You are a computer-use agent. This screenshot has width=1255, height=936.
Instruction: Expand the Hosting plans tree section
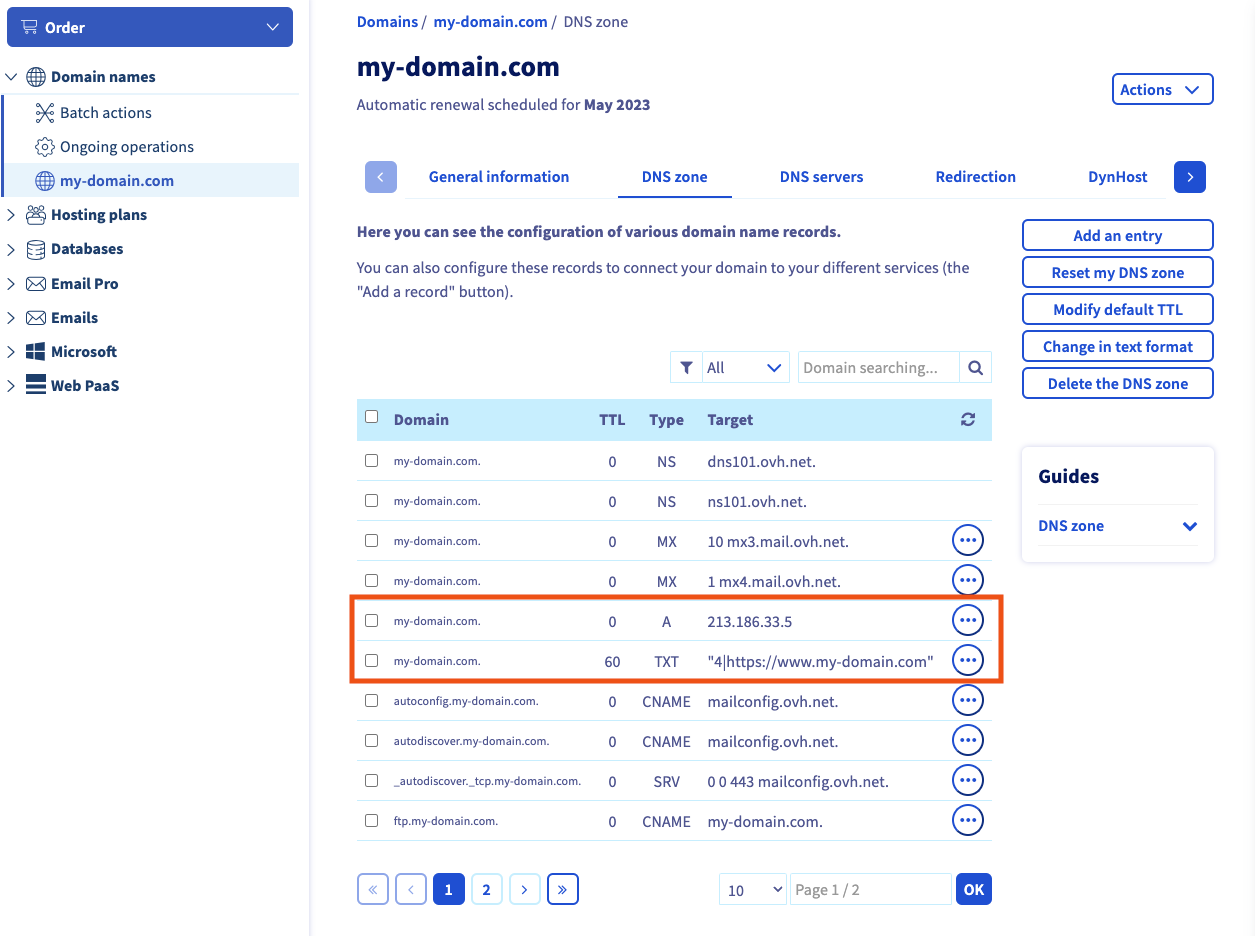pos(12,215)
